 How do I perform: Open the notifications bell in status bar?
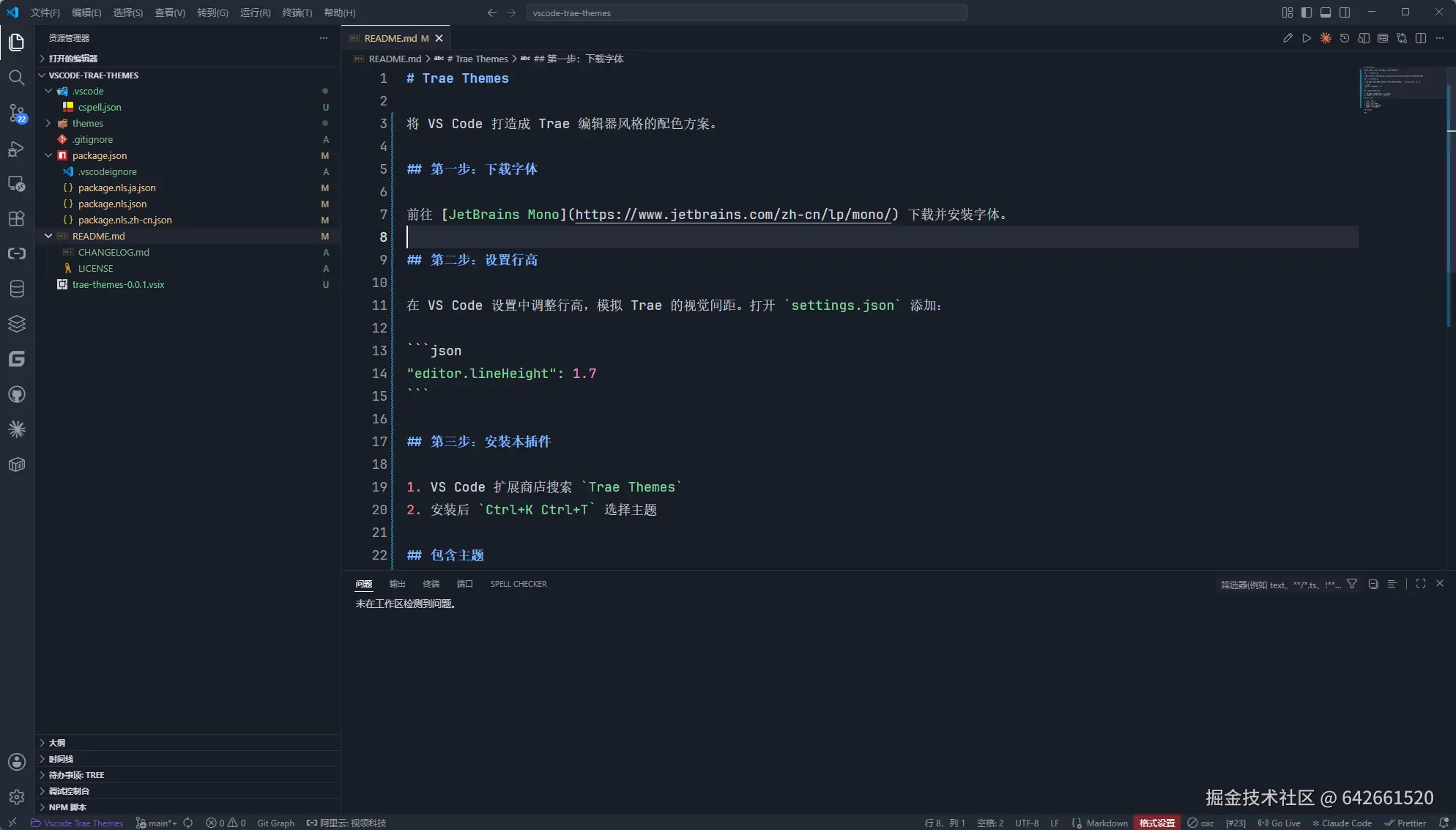coord(1444,823)
